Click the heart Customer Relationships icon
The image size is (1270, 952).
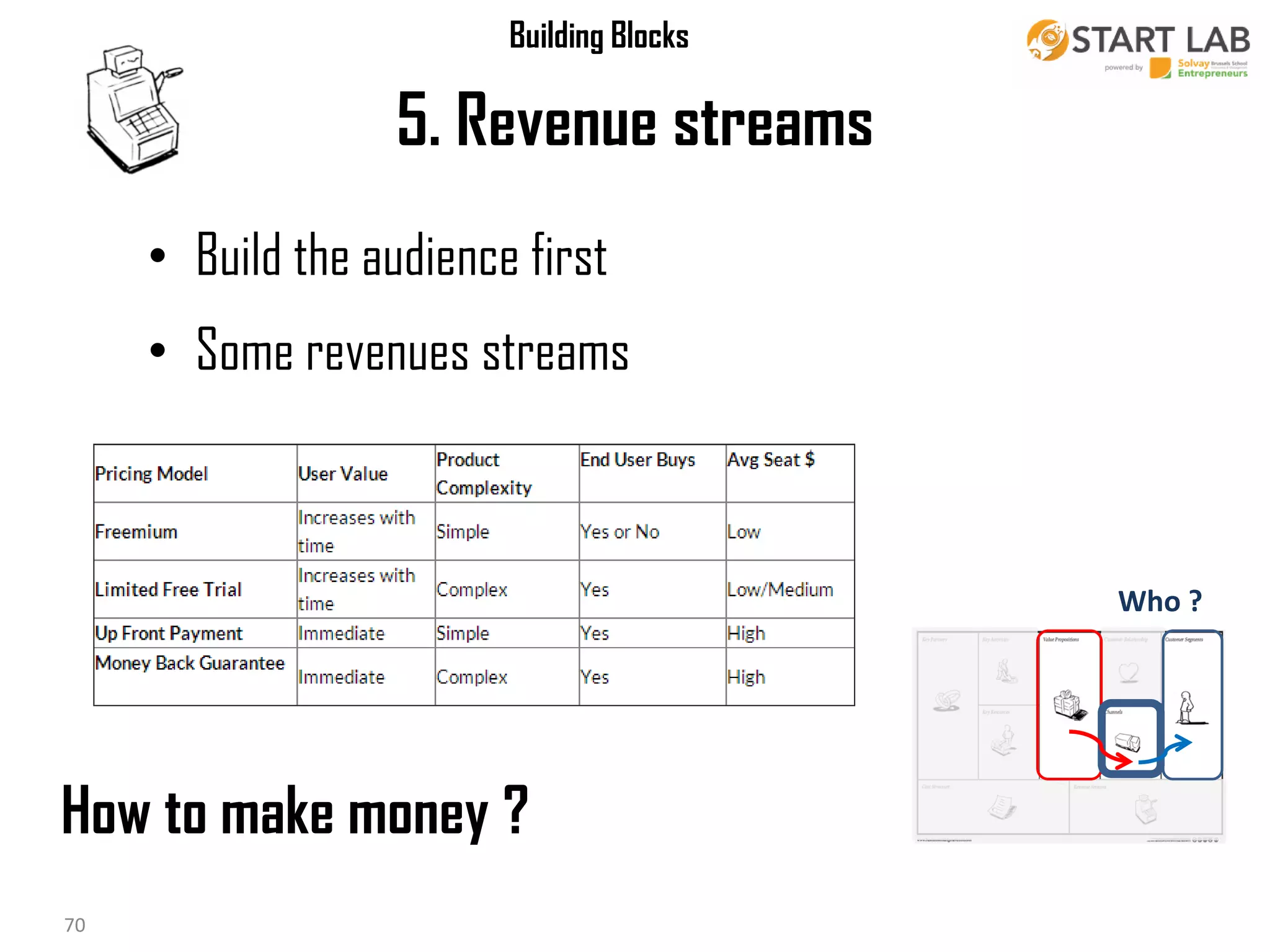(x=1129, y=672)
